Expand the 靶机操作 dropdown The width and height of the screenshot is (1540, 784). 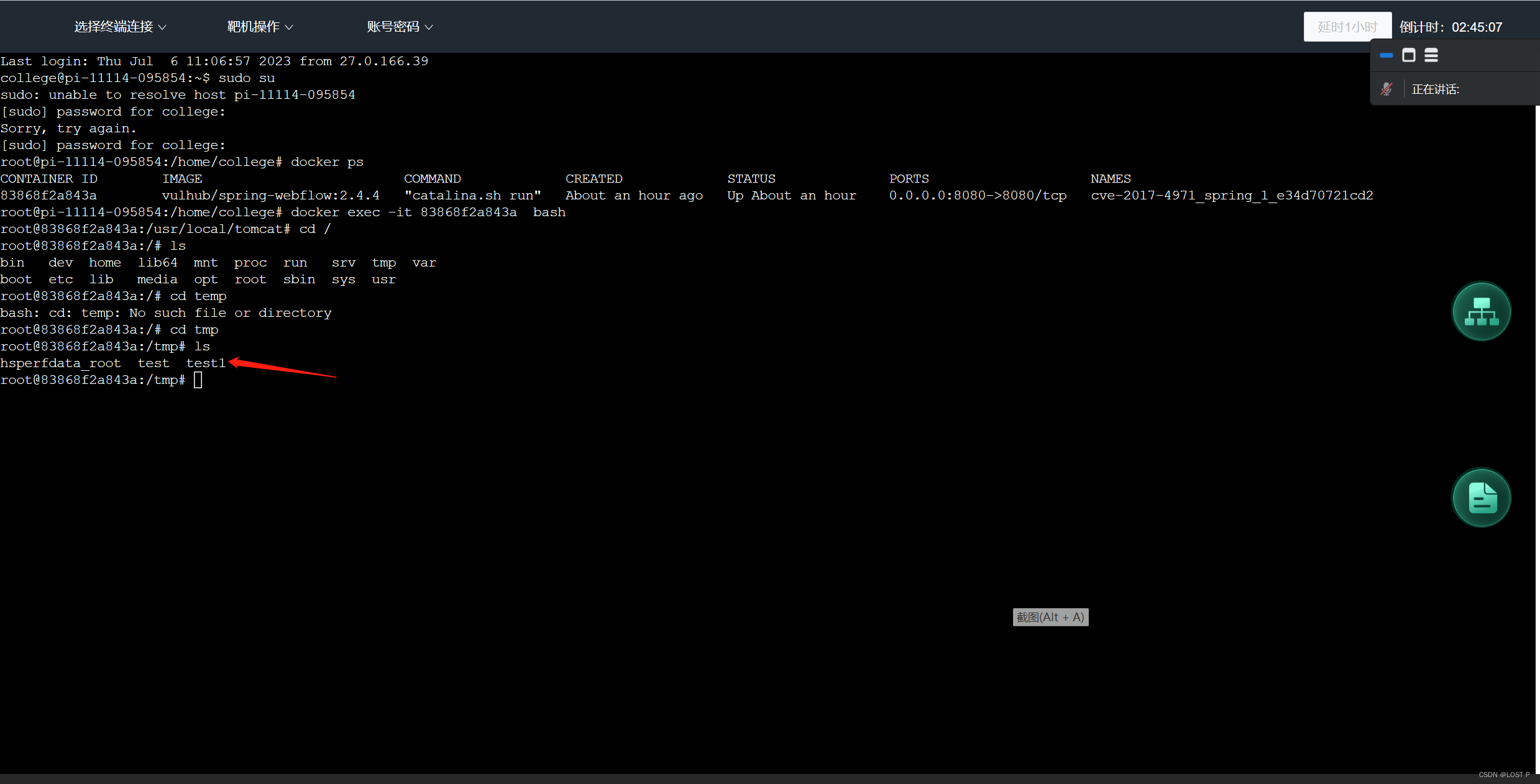(260, 27)
